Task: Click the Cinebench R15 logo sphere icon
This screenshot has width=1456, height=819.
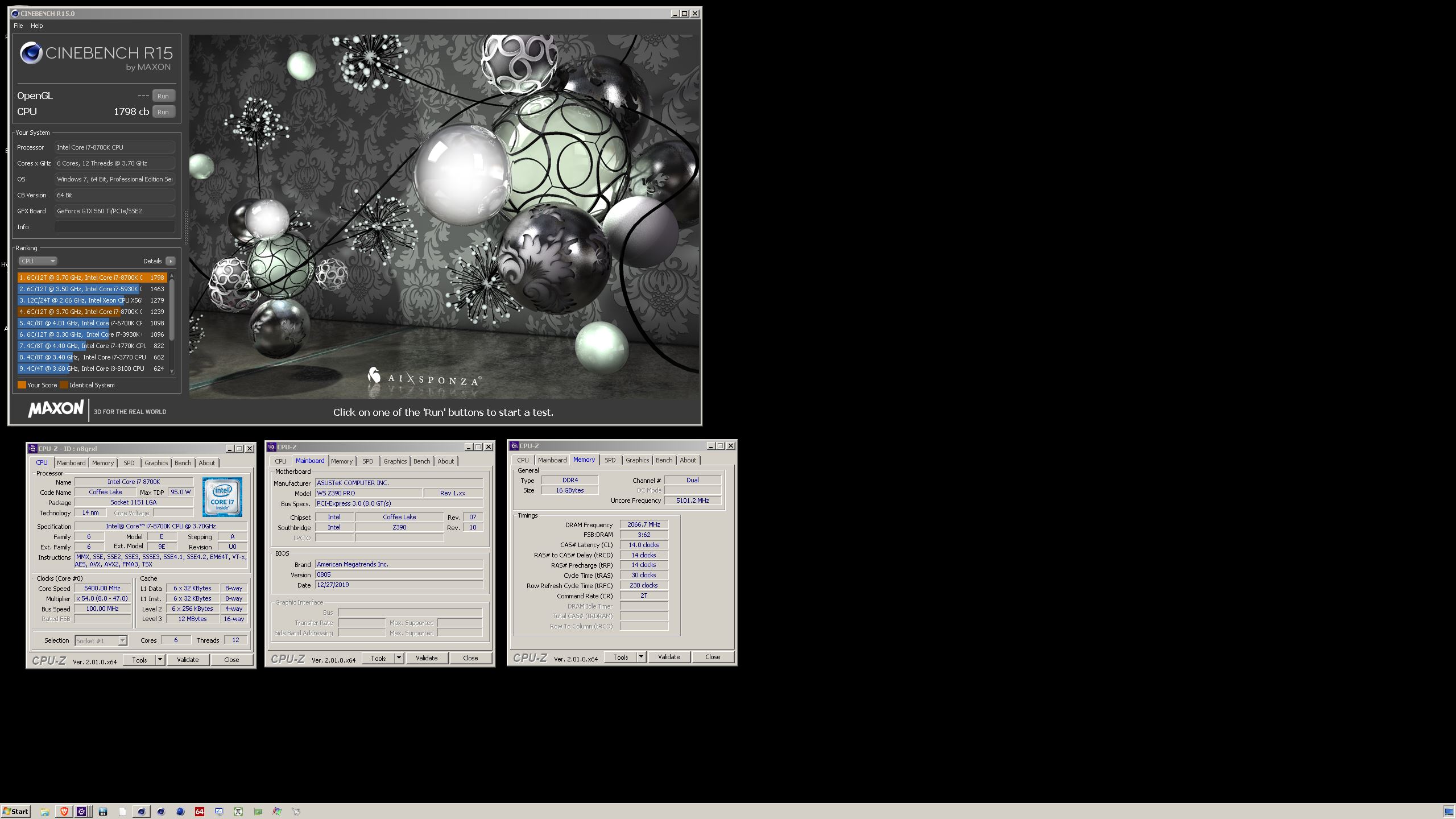Action: (x=31, y=53)
